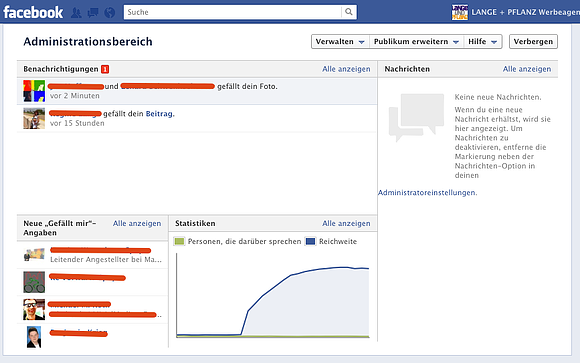Click the empty messages speech bubble icon
580x363 pixels.
click(x=417, y=118)
